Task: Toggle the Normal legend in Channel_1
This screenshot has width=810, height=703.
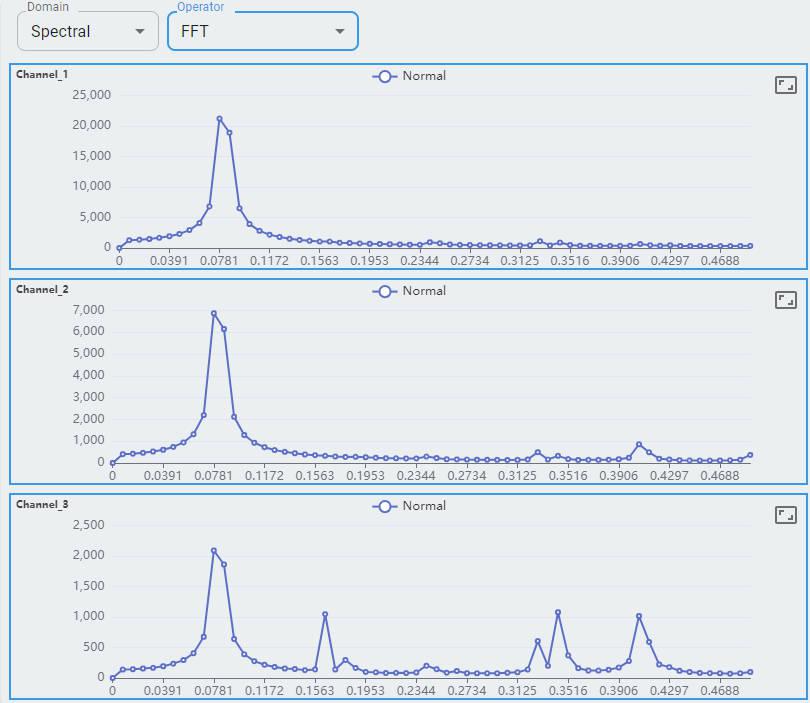Action: point(409,76)
